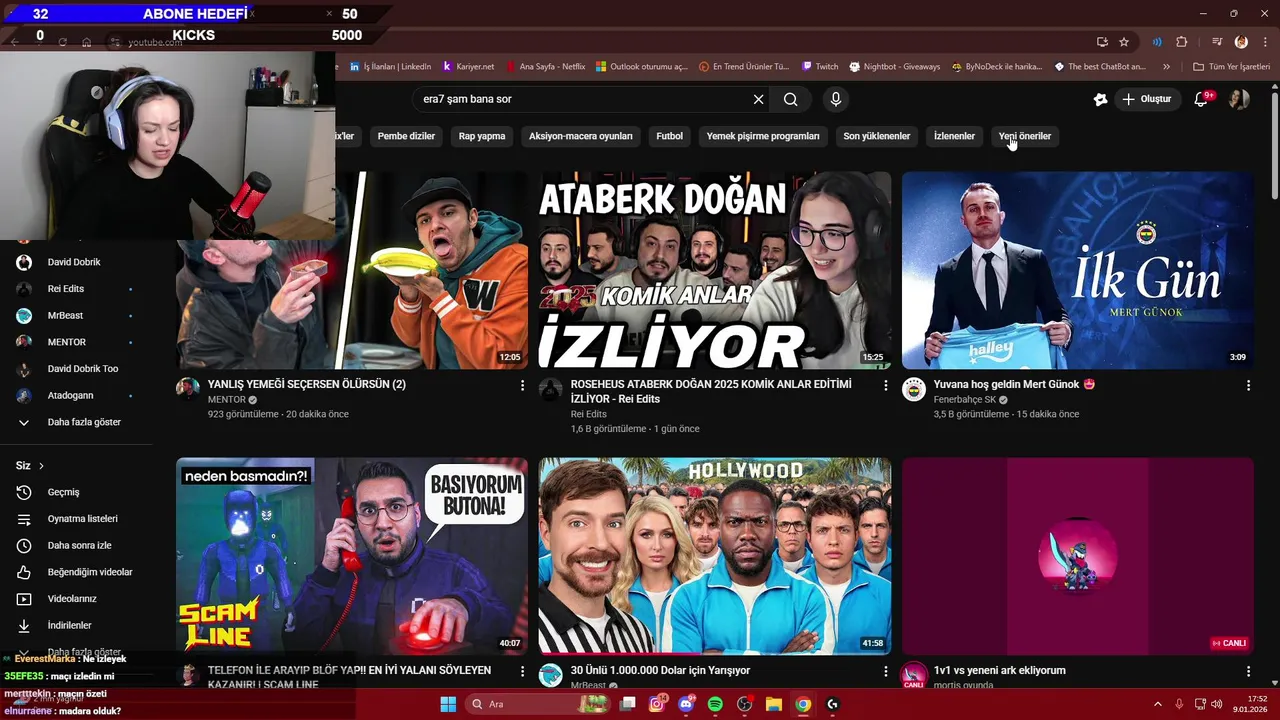Clear the YouTube search box text

758,99
